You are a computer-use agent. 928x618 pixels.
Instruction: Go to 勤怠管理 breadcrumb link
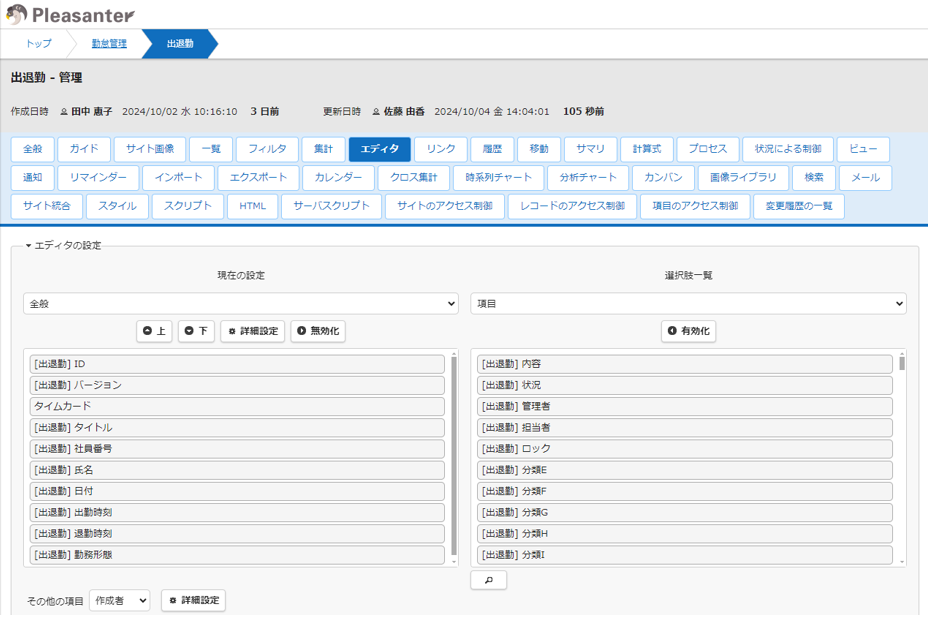pyautogui.click(x=109, y=44)
